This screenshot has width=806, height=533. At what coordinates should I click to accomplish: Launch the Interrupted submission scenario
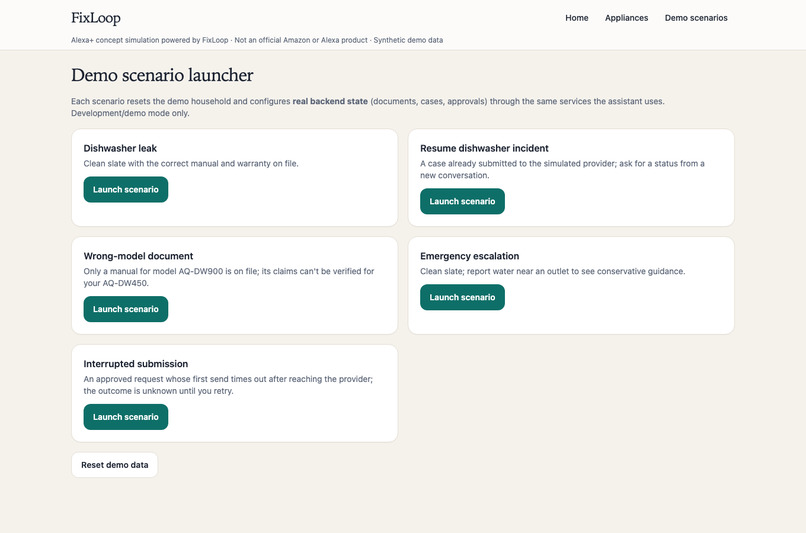coord(126,417)
